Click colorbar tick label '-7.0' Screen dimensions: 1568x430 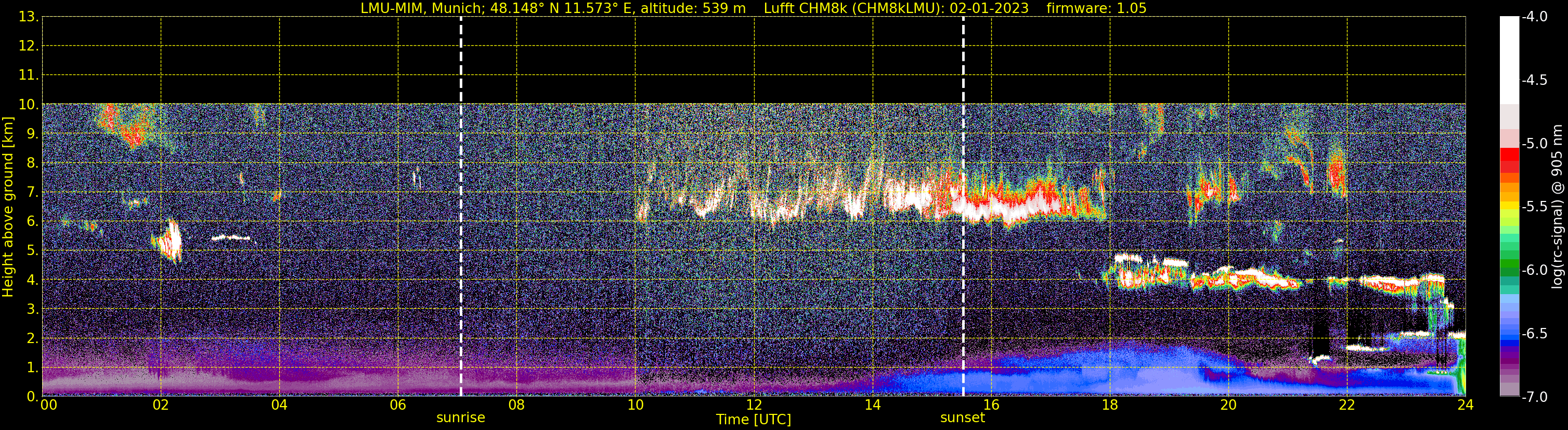point(1534,397)
